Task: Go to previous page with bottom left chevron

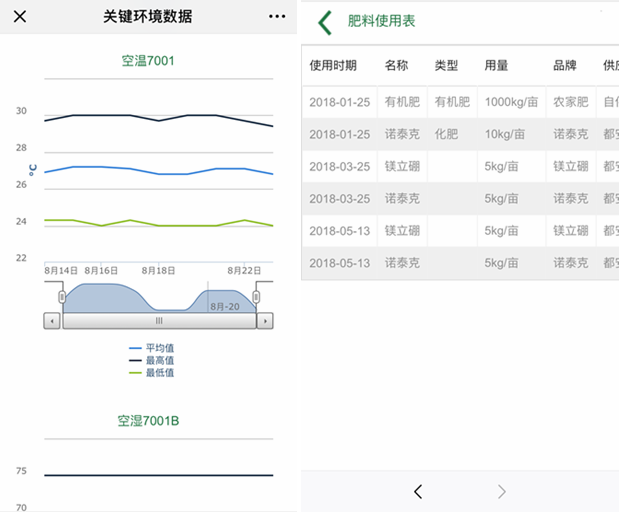Action: [418, 491]
